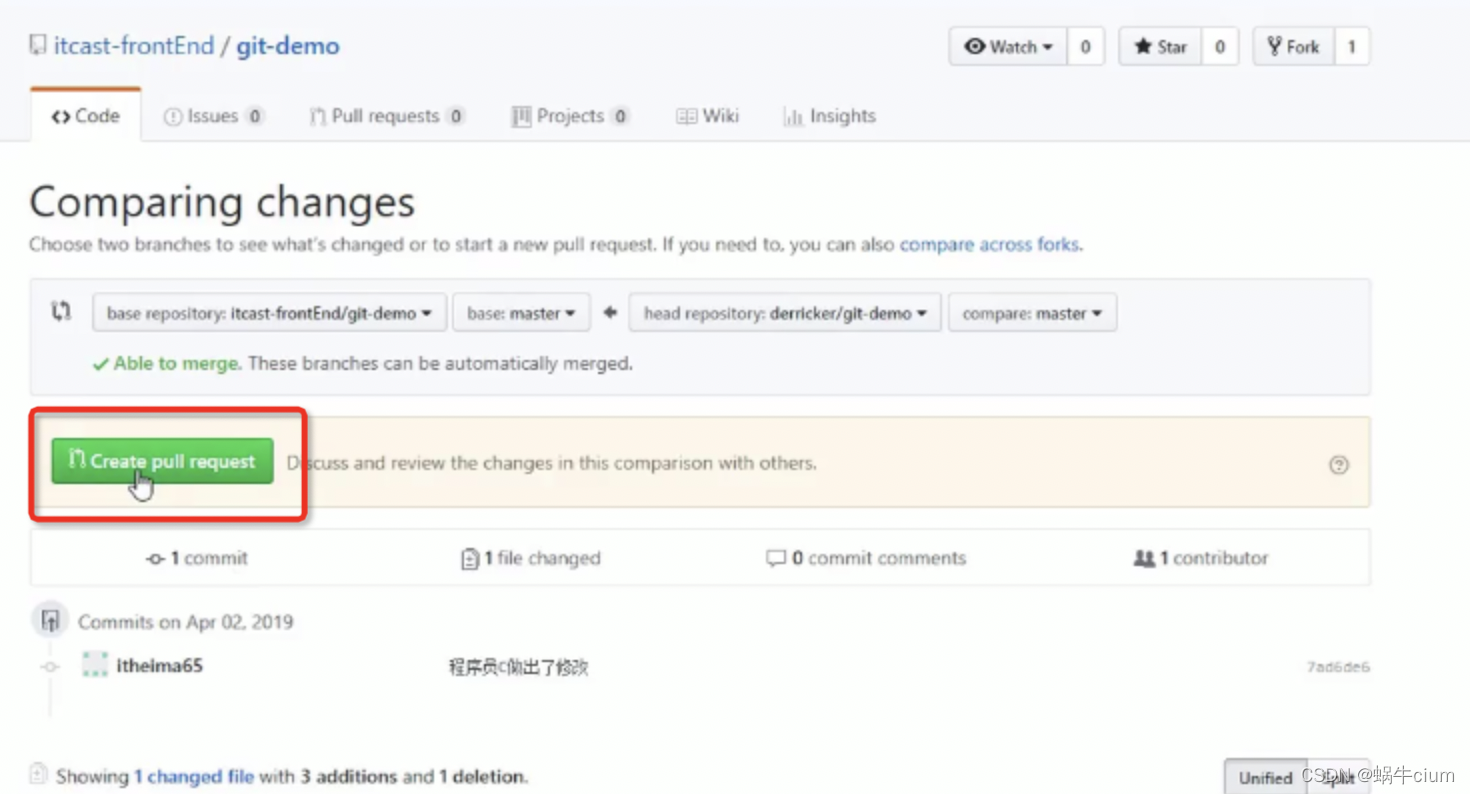Open the compare: master branch dropdown
1470x794 pixels.
tap(1032, 313)
